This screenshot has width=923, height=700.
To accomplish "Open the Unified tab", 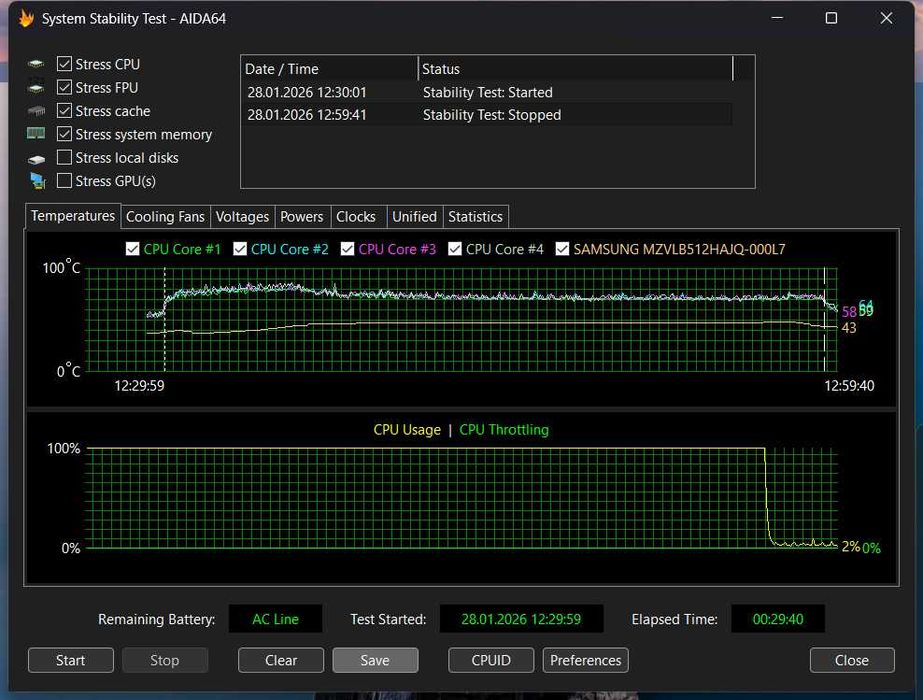I will [414, 217].
